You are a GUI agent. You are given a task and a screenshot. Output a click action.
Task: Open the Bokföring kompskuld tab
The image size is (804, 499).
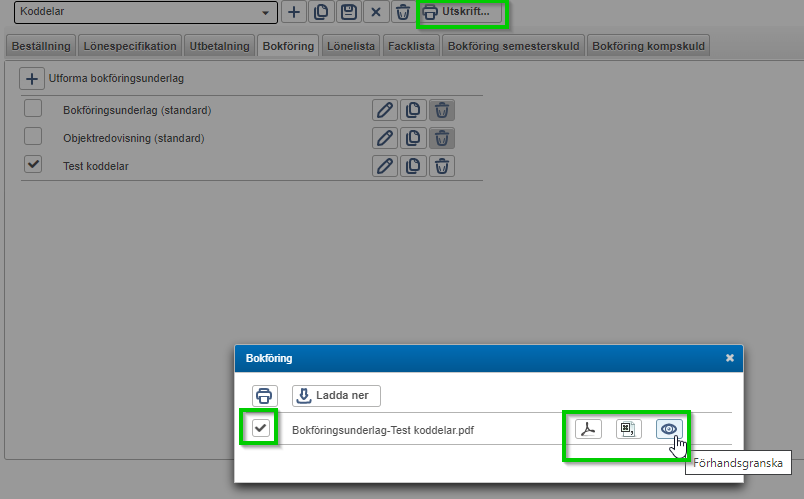click(x=648, y=46)
